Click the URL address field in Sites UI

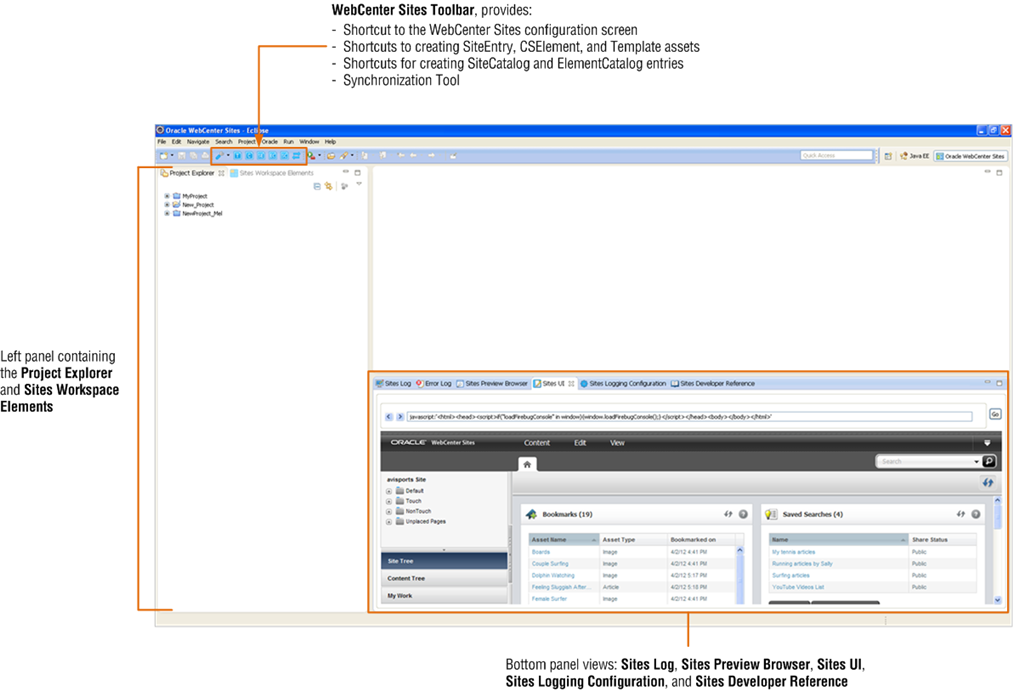click(689, 417)
